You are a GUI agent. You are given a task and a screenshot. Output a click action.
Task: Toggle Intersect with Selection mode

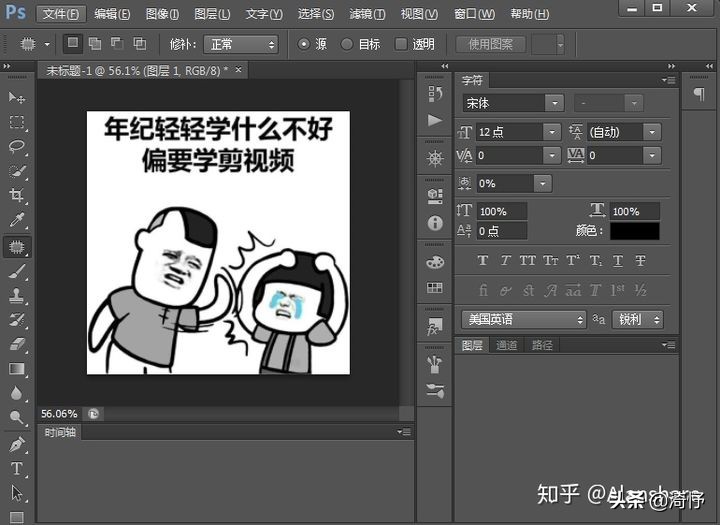140,44
